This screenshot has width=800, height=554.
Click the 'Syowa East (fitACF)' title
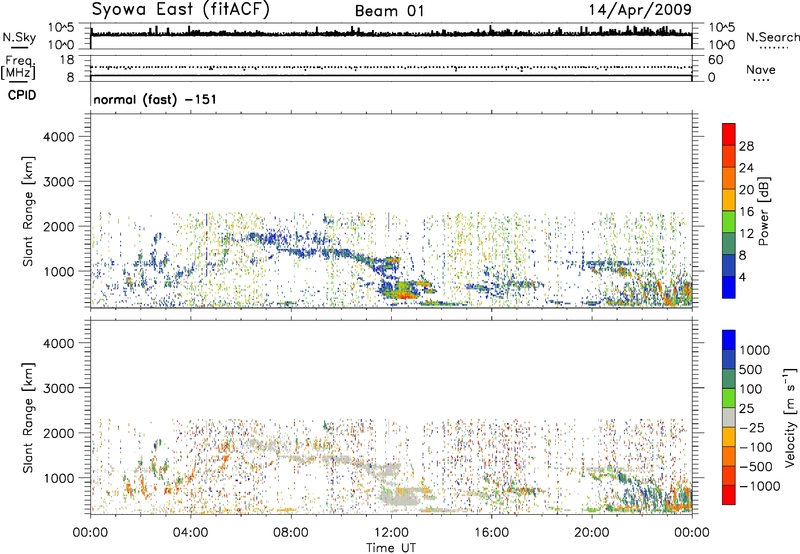[x=180, y=9]
